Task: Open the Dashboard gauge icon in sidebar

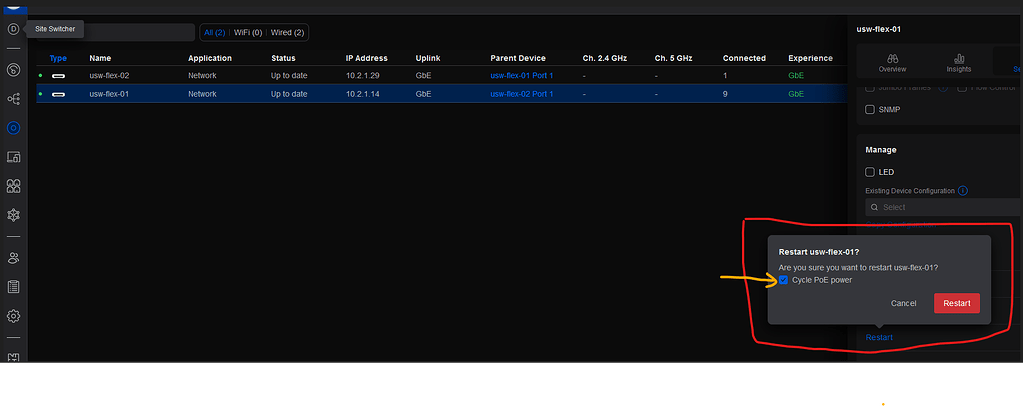Action: point(13,70)
